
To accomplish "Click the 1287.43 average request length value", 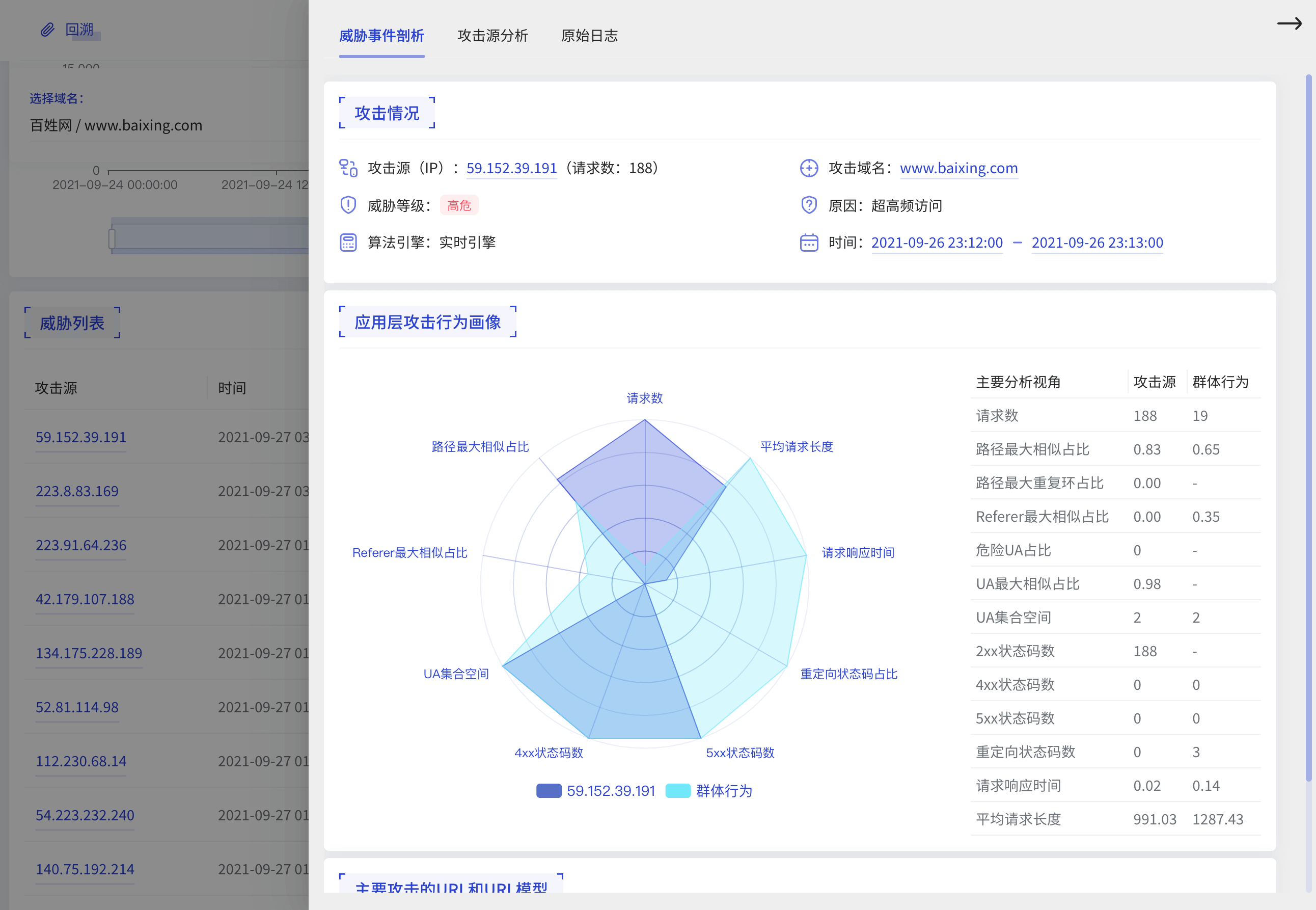I will tap(1217, 819).
